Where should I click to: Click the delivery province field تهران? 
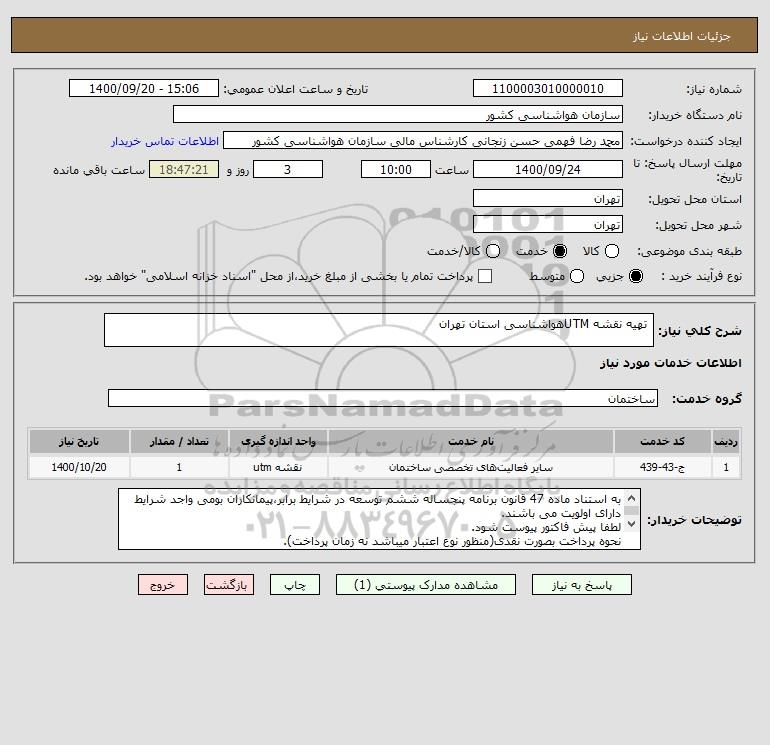548,198
